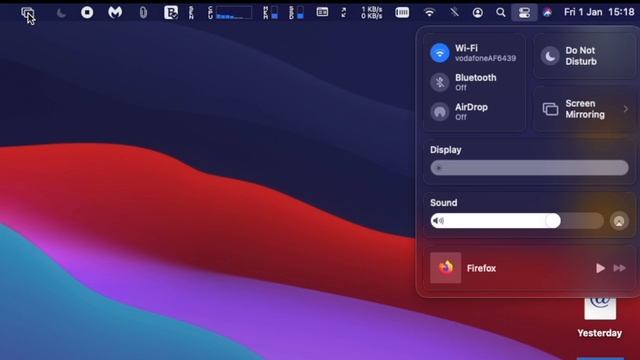The width and height of the screenshot is (640, 360).
Task: Click the dimmed crescent moon menu bar icon
Action: click(61, 13)
